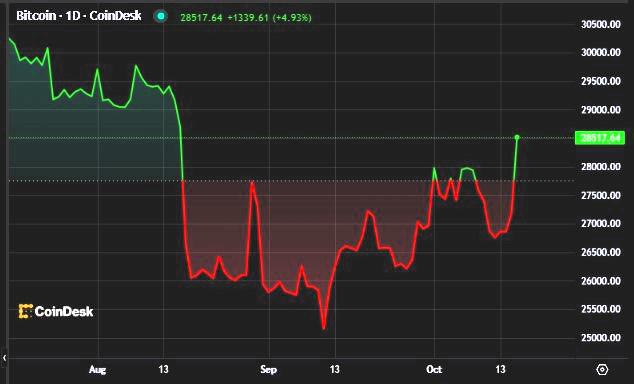Viewport: 634px width, 384px height.
Task: Click the 26500.00 price axis label
Action: pos(600,252)
